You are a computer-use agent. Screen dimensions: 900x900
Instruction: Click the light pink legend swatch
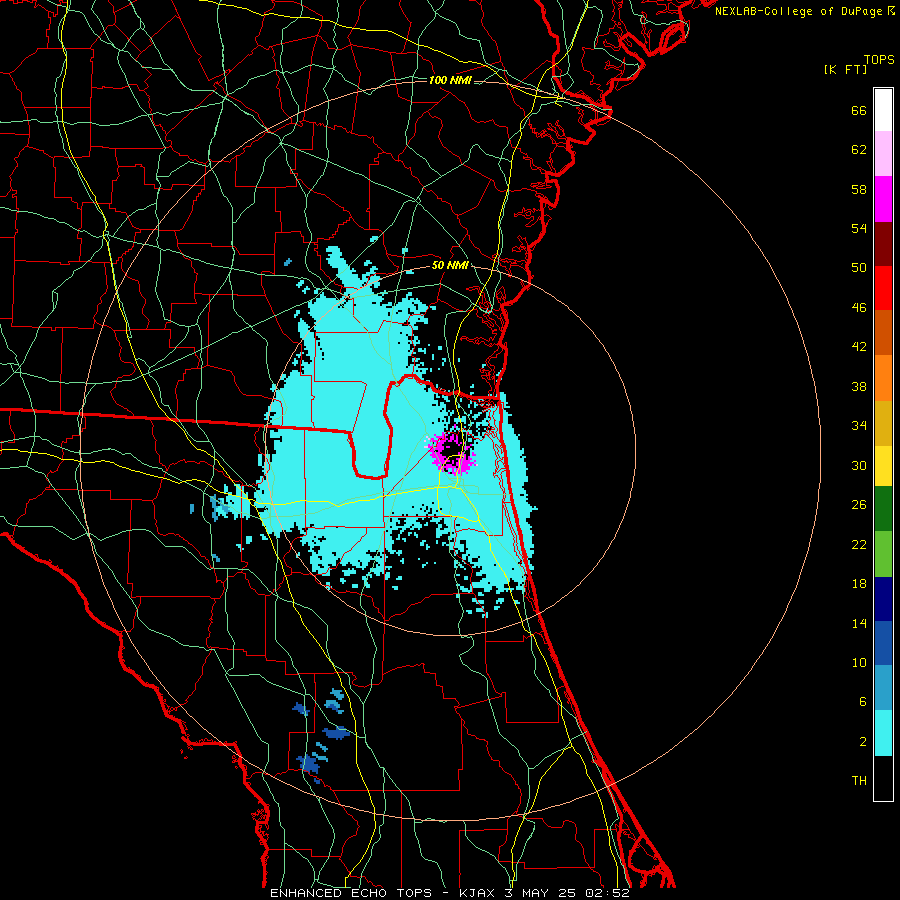(883, 153)
